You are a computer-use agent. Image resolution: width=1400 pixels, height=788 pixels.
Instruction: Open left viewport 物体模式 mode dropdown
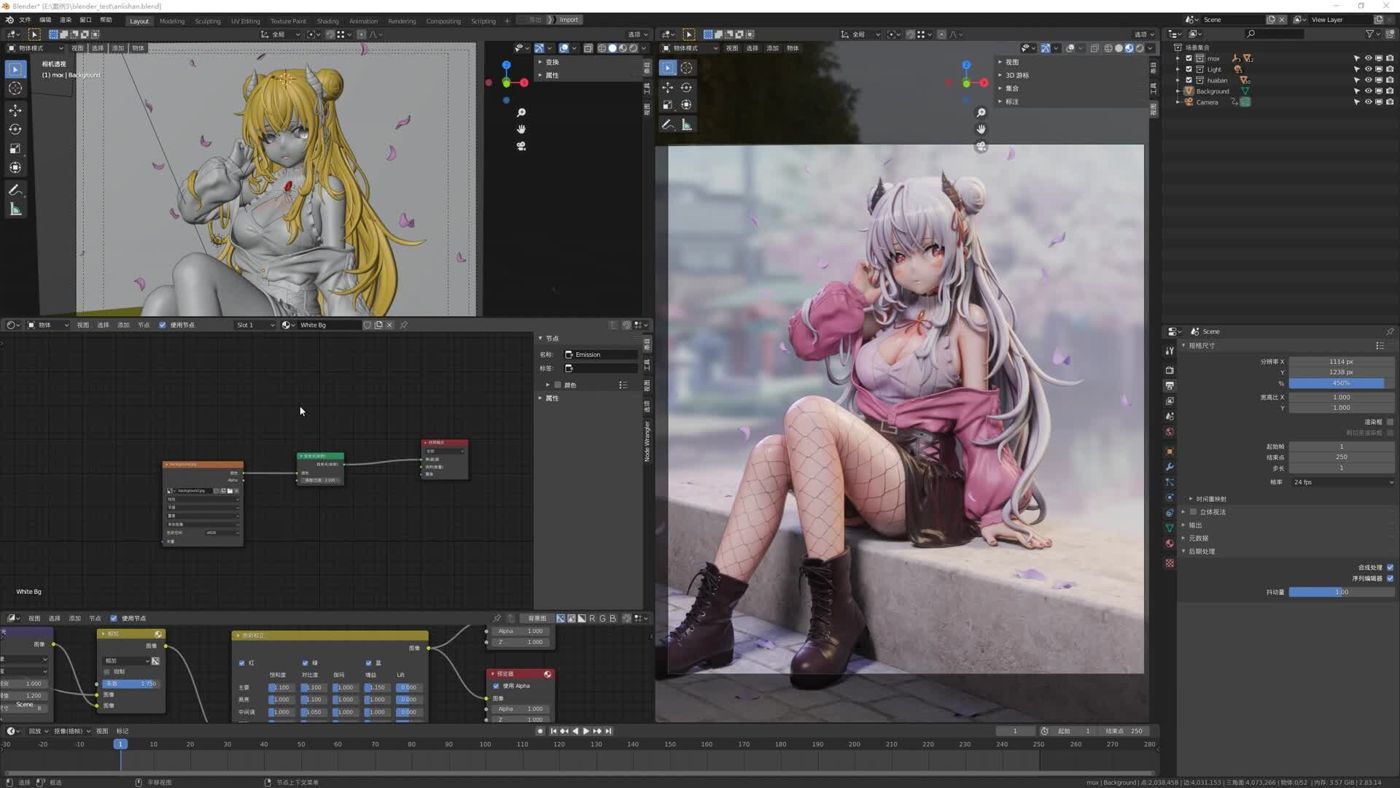pyautogui.click(x=34, y=48)
